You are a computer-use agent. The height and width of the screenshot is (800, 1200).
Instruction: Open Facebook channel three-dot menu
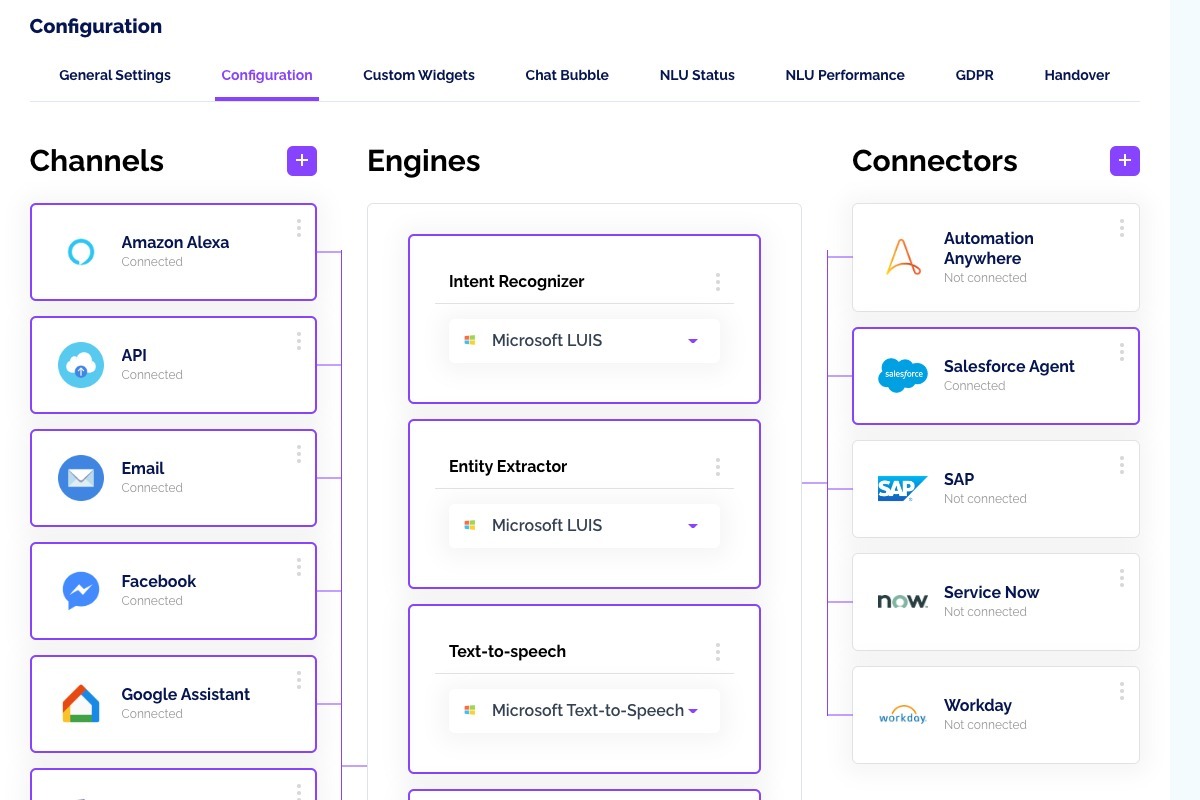point(298,568)
